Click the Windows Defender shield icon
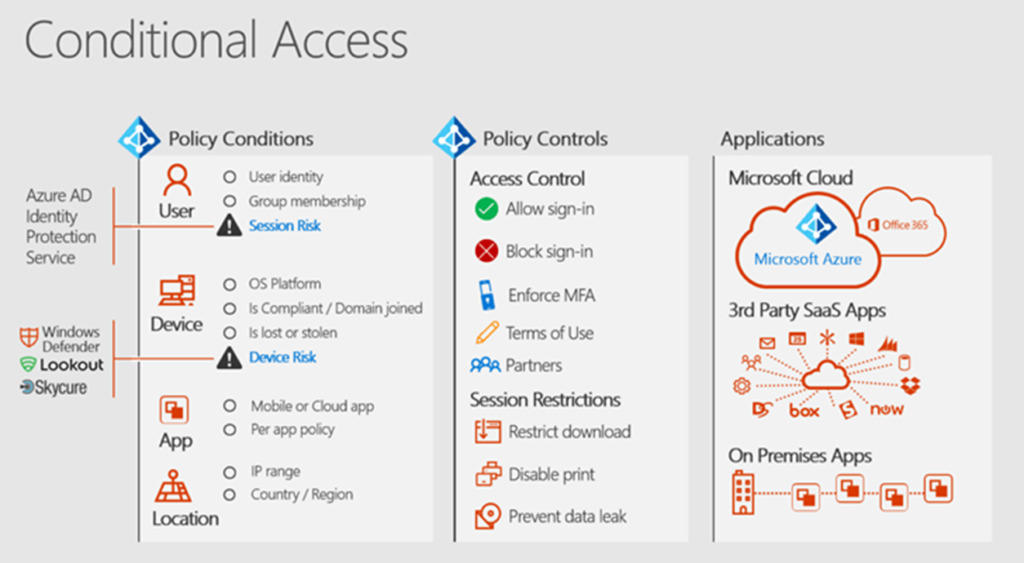This screenshot has width=1024, height=563. 29,338
